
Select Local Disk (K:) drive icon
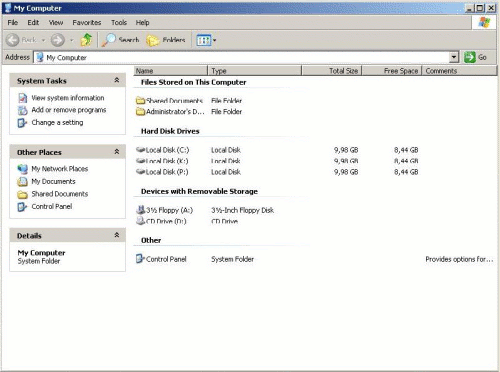pos(140,161)
